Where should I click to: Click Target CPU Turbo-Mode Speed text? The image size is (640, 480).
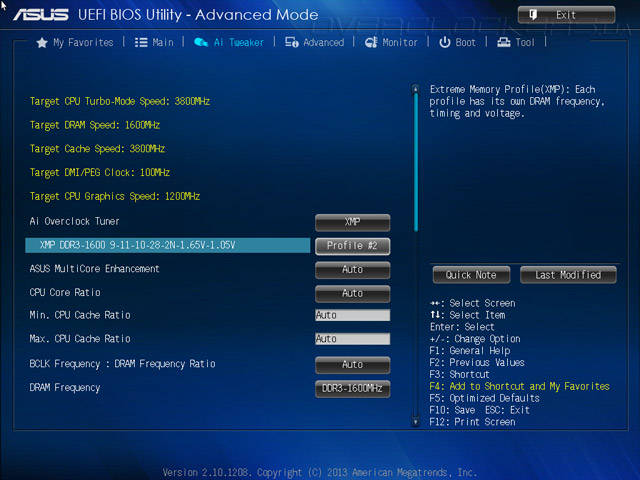(x=120, y=102)
